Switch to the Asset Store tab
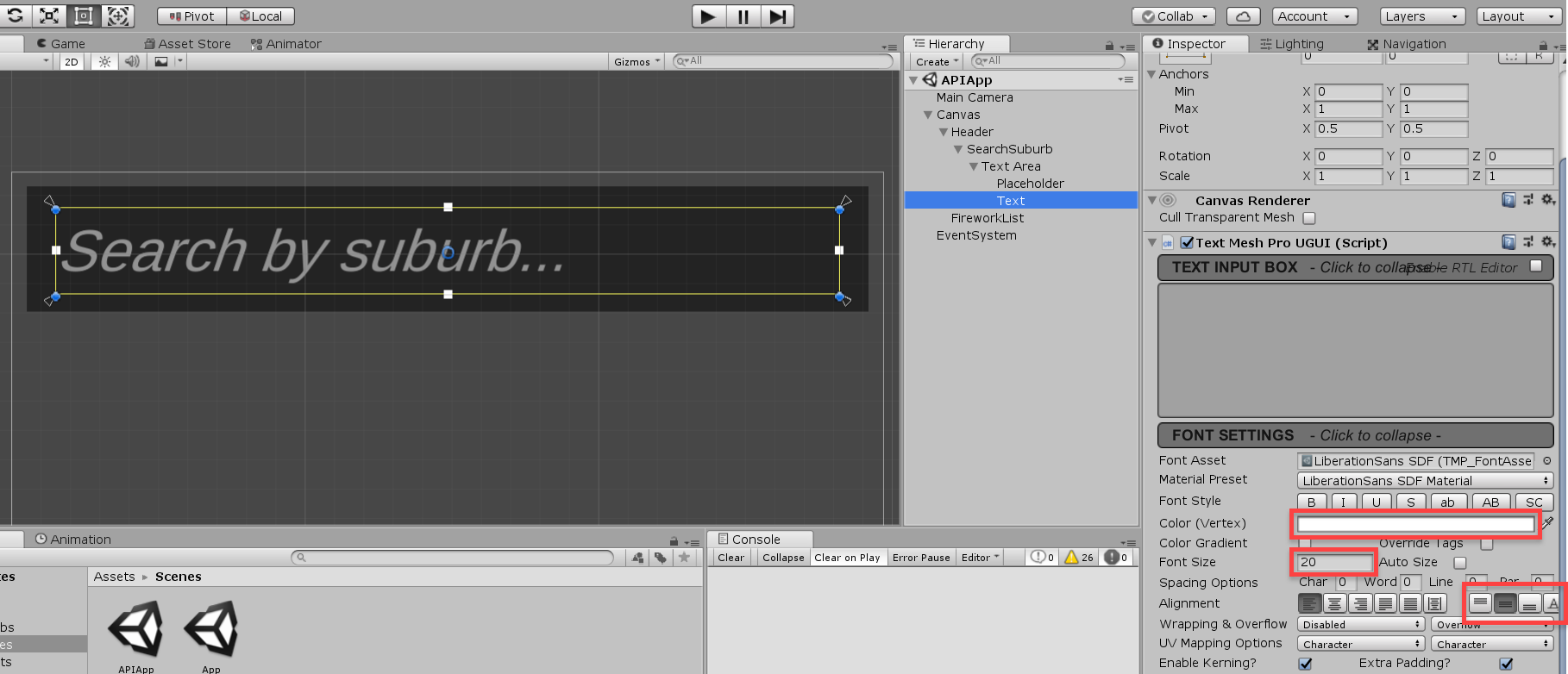Viewport: 1568px width, 674px height. [x=187, y=44]
